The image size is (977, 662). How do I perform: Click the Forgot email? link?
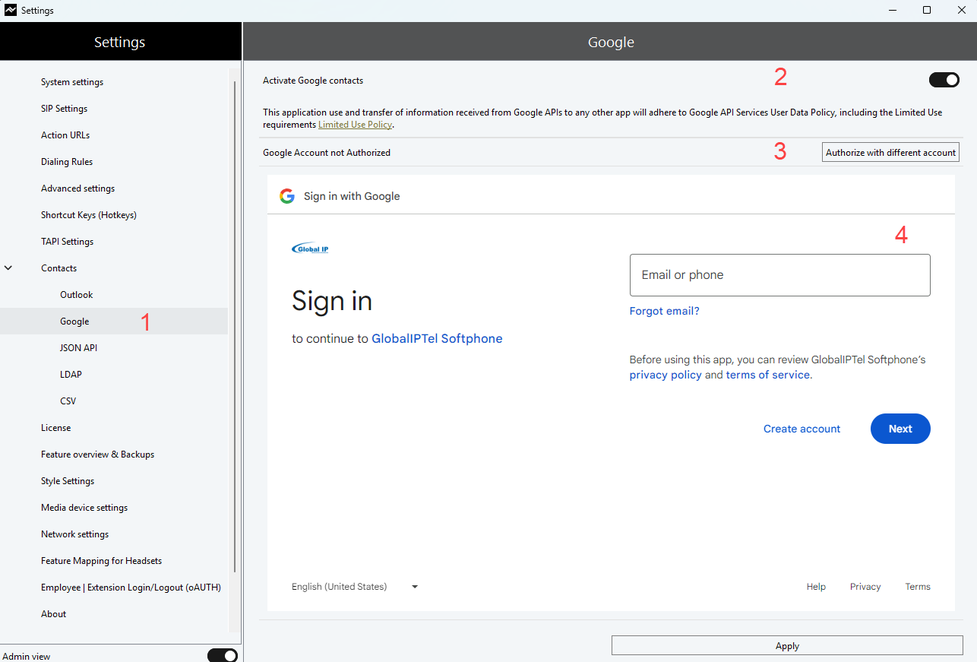(664, 311)
